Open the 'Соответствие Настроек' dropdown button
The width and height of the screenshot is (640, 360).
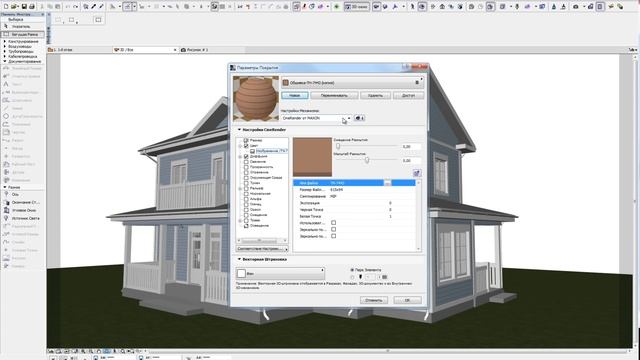pyautogui.click(x=262, y=249)
